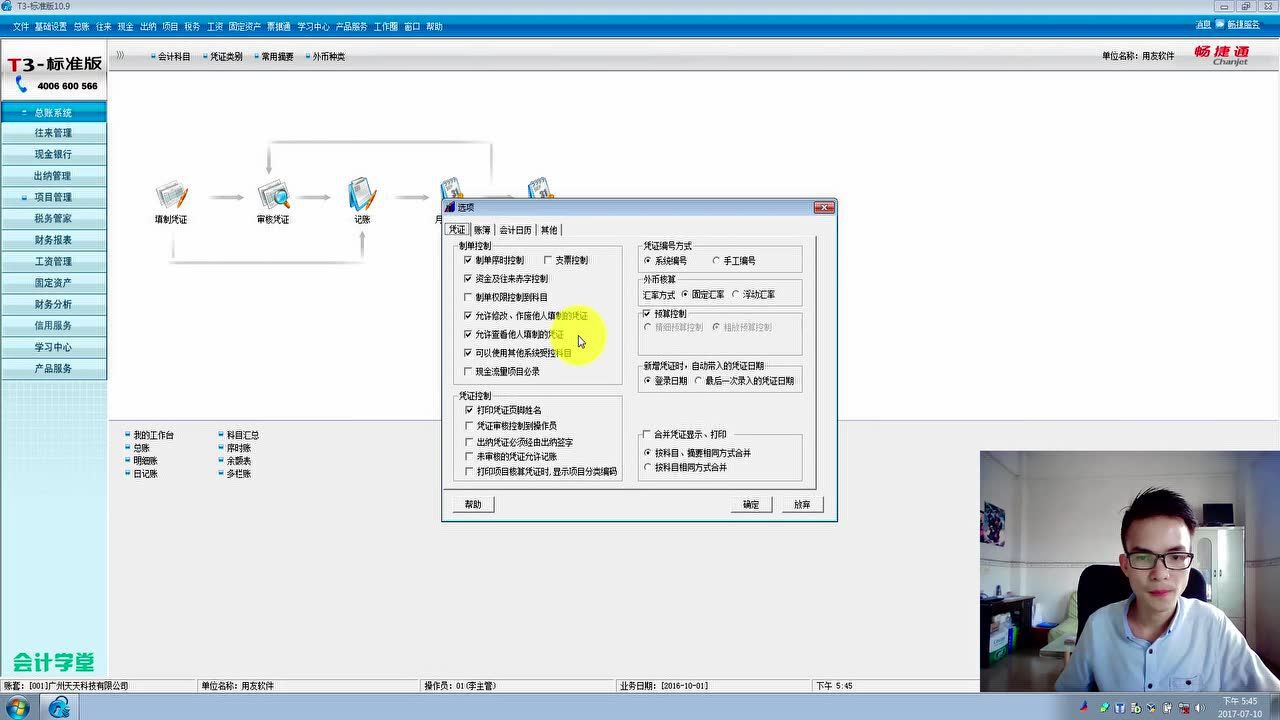Viewport: 1280px width, 720px height.
Task: Open the 凭证类别 shortcut link
Action: (x=226, y=57)
